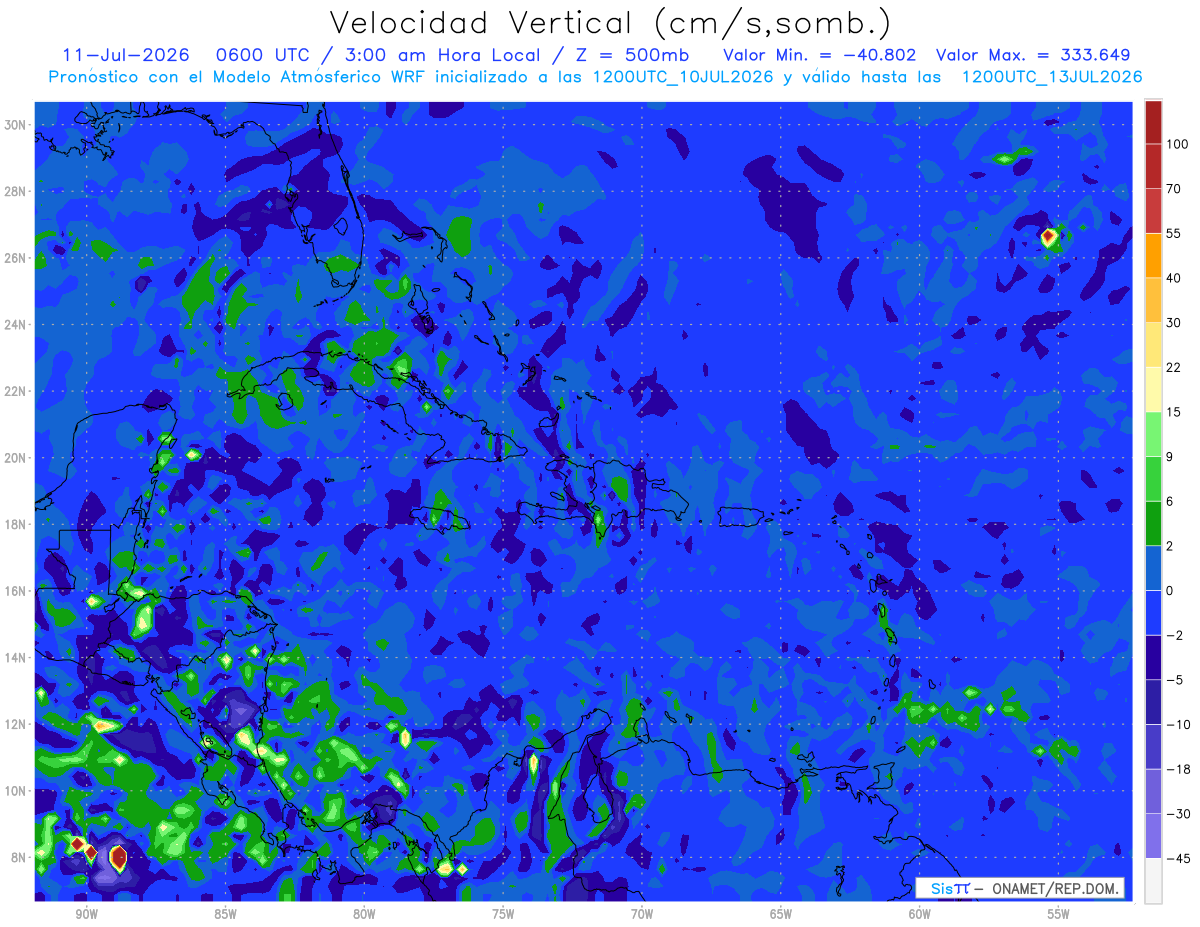Pick yellow swatch between 22 and 30
Screen dimensions: 1200x927
pyautogui.click(x=1153, y=345)
